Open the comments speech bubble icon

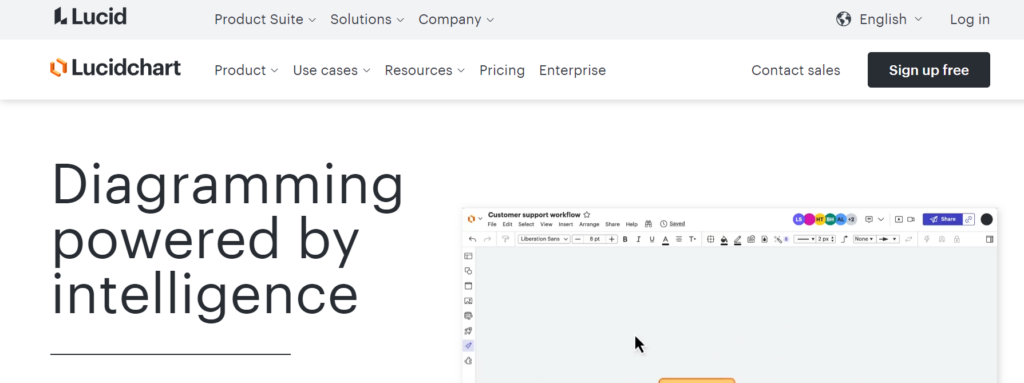coord(869,219)
